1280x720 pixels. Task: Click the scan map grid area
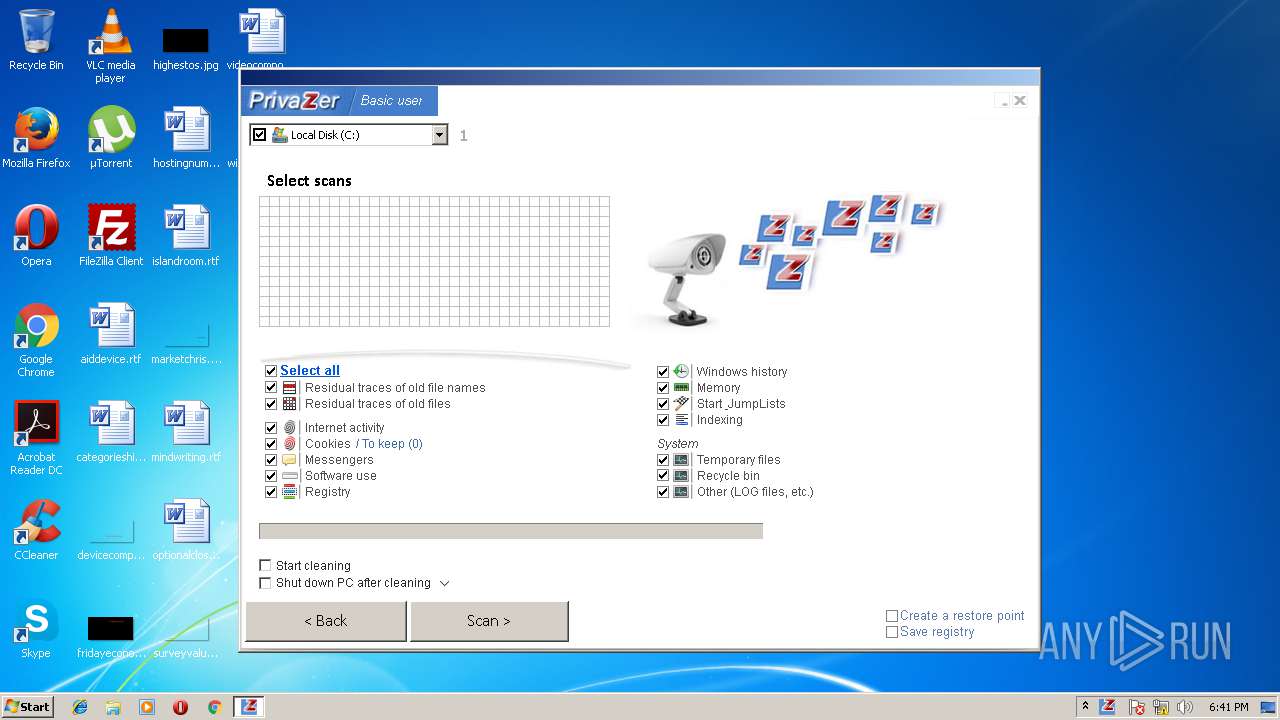[434, 261]
